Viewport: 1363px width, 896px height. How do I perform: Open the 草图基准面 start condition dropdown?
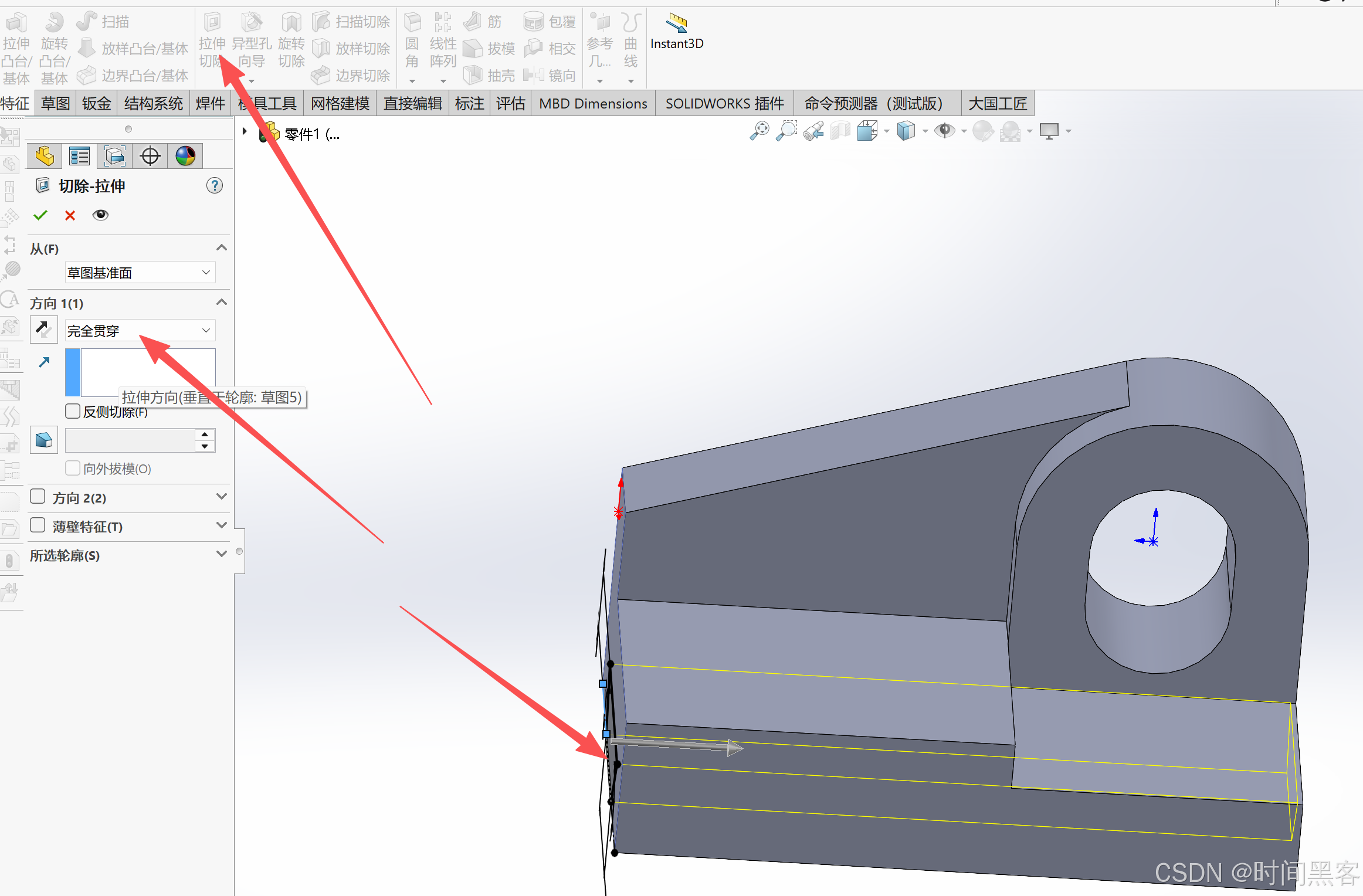140,273
